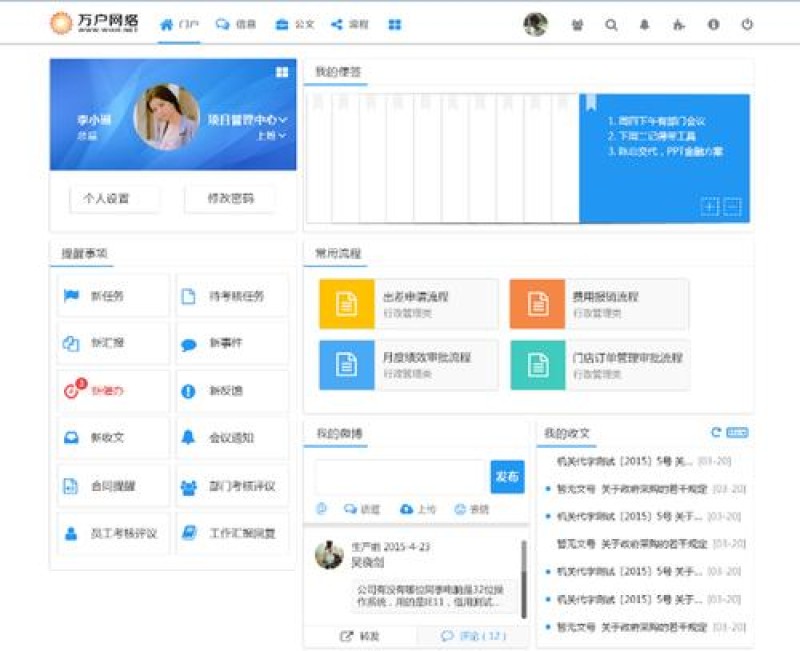This screenshot has width=800, height=651.
Task: Open the 评论 (12) comments
Action: point(473,636)
